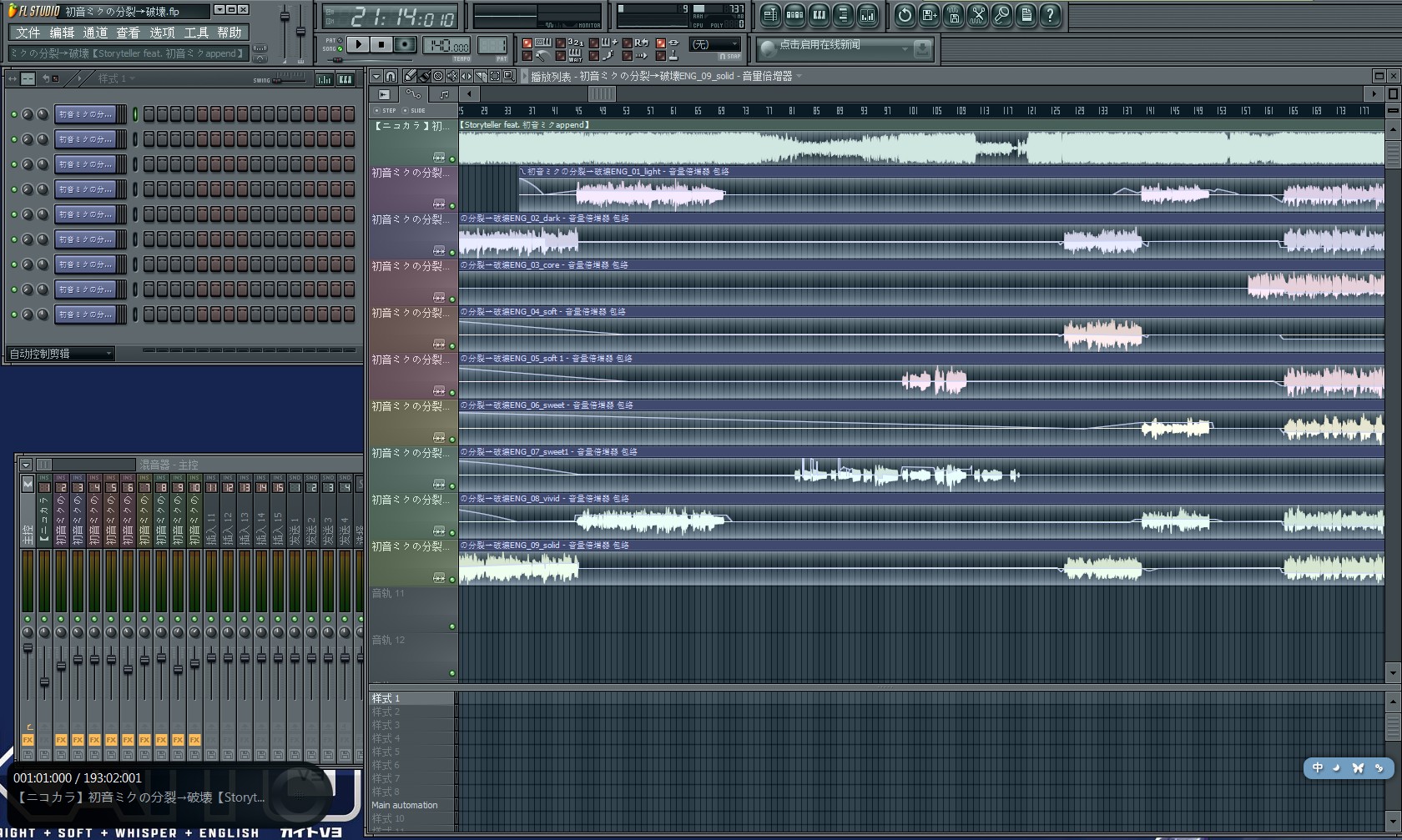Open the 自动控制剪辑 channel filter dropdown

(x=60, y=354)
